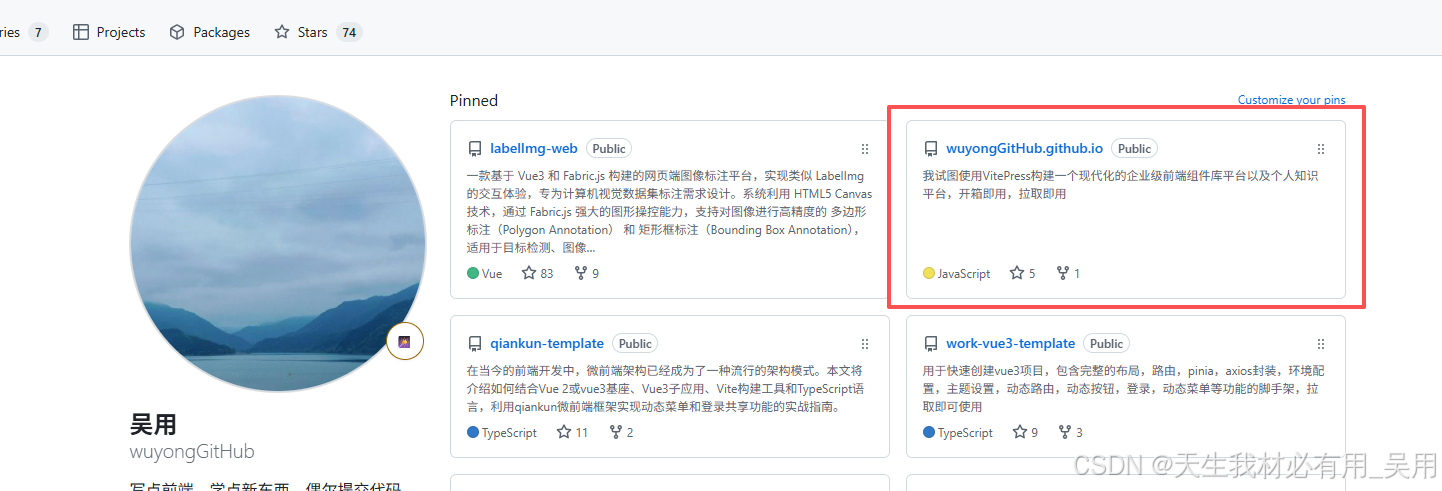The width and height of the screenshot is (1442, 491).
Task: Click the repo icon beside work-vue3-template
Action: [x=931, y=344]
